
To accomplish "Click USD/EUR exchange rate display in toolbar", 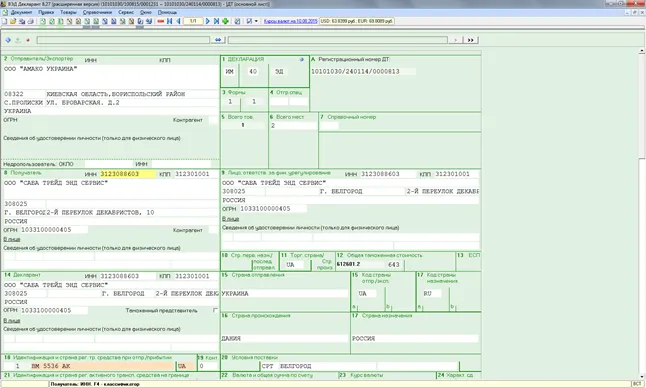I will (x=357, y=21).
